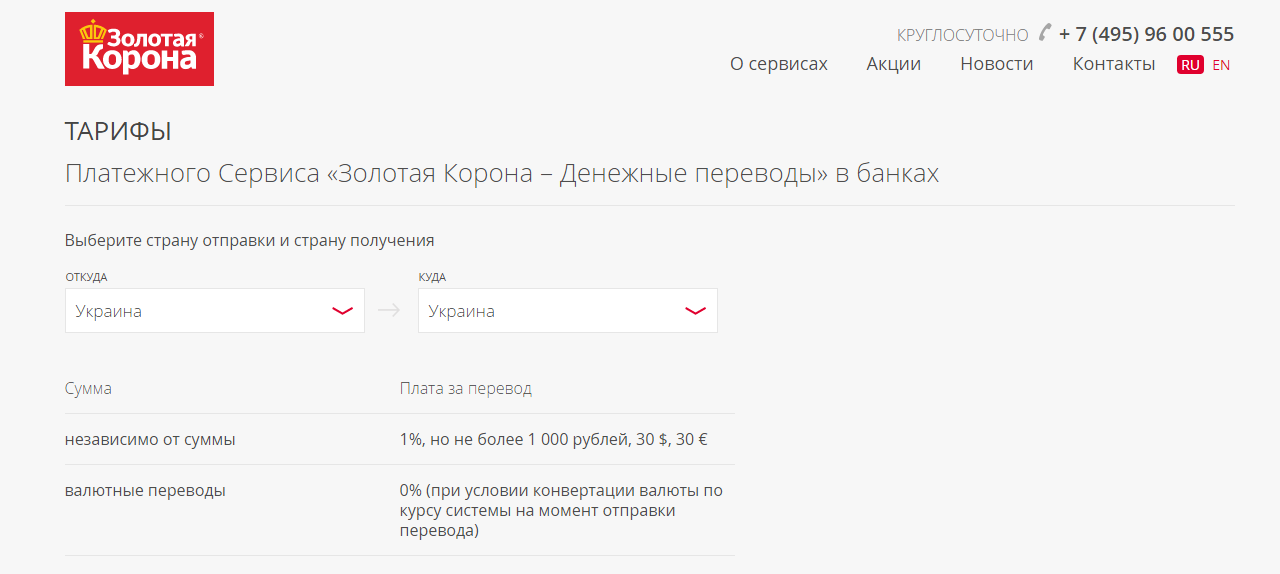Switch language to RU
The height and width of the screenshot is (574, 1280).
click(1190, 65)
